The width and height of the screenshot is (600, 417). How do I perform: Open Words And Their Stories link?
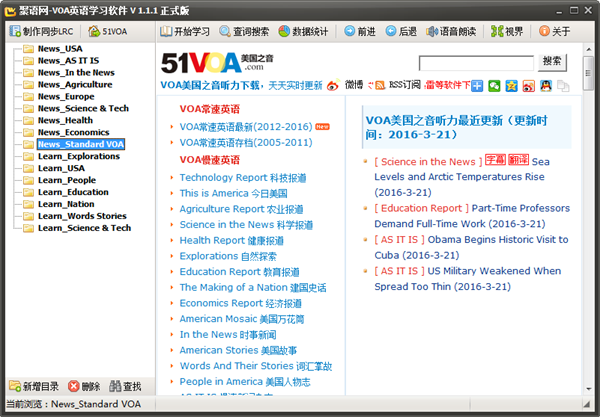tap(256, 366)
